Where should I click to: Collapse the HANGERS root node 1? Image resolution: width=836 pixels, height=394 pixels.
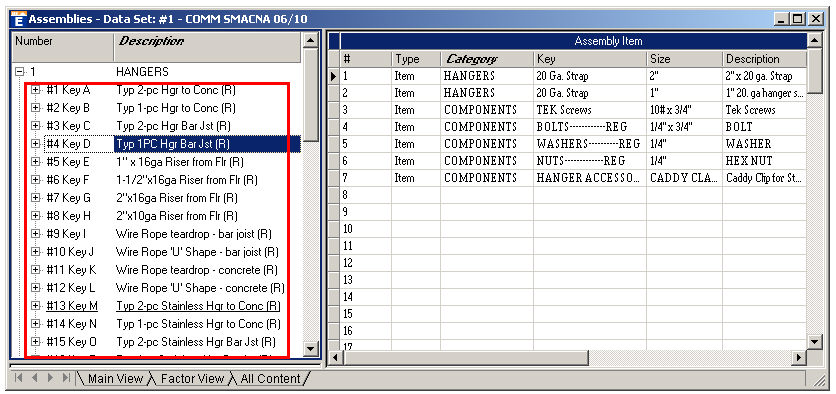pyautogui.click(x=20, y=72)
